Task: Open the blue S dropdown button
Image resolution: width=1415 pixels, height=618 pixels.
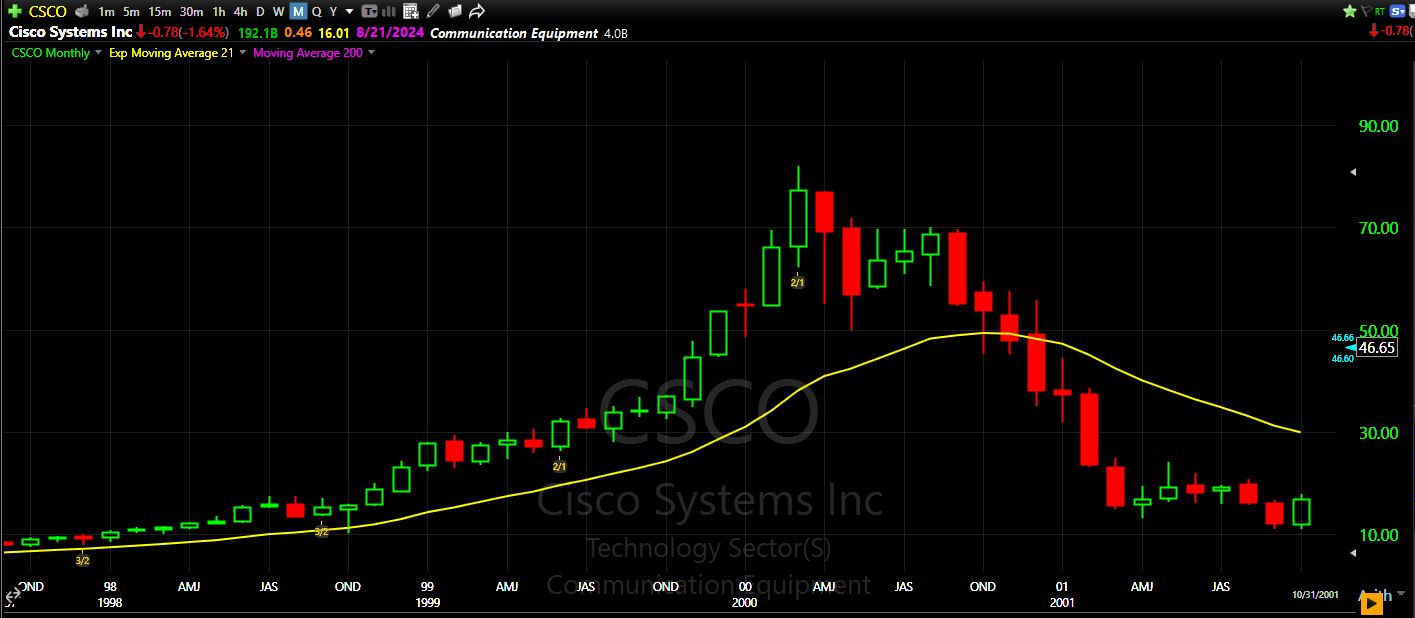Action: [x=1397, y=11]
